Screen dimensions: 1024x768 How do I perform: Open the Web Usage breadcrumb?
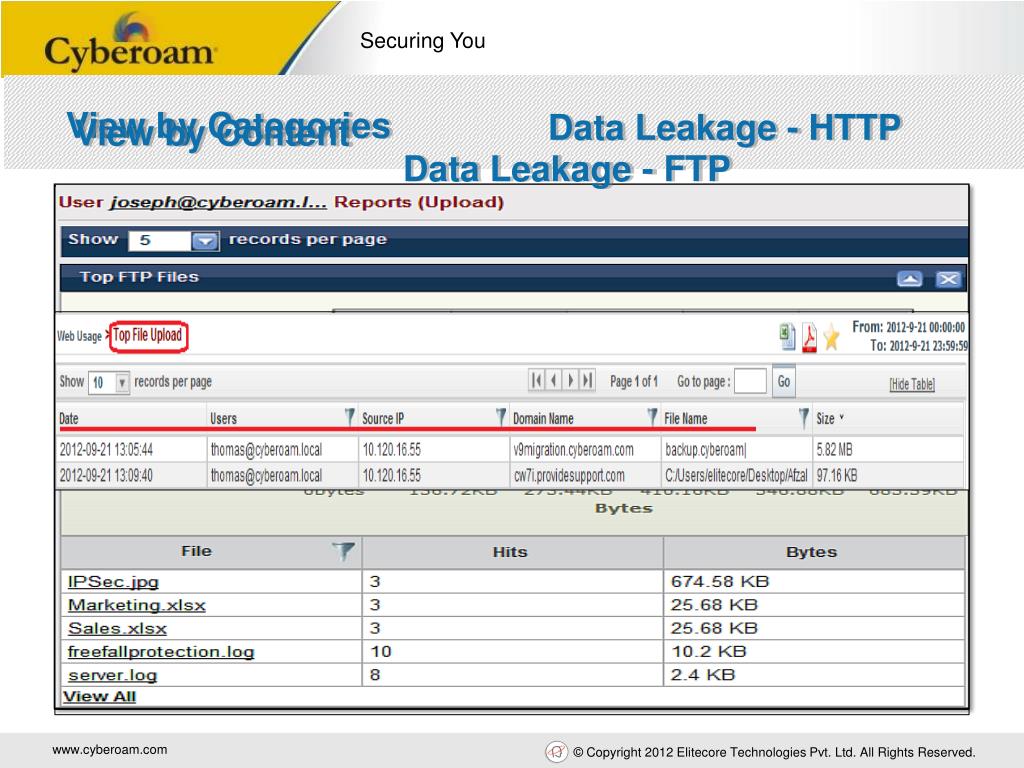click(79, 336)
